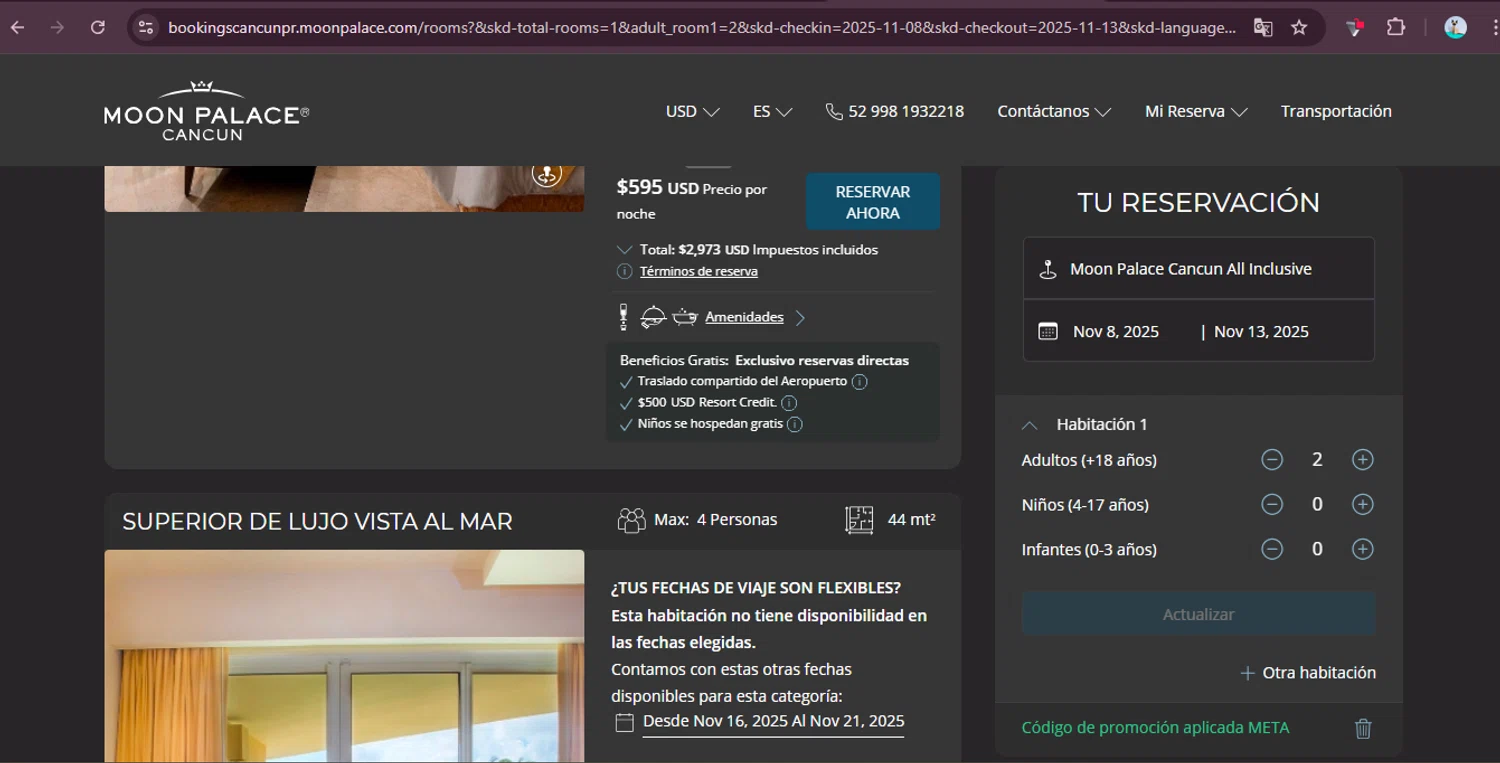Decrease Niños (4-17 años) count
This screenshot has width=1500, height=763.
[1272, 505]
